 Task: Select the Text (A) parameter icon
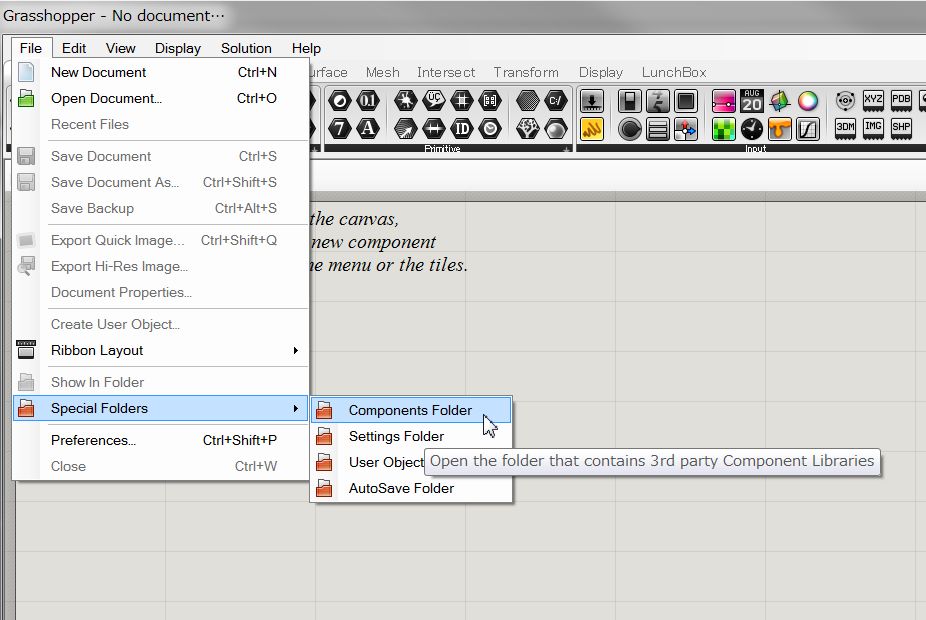[367, 128]
